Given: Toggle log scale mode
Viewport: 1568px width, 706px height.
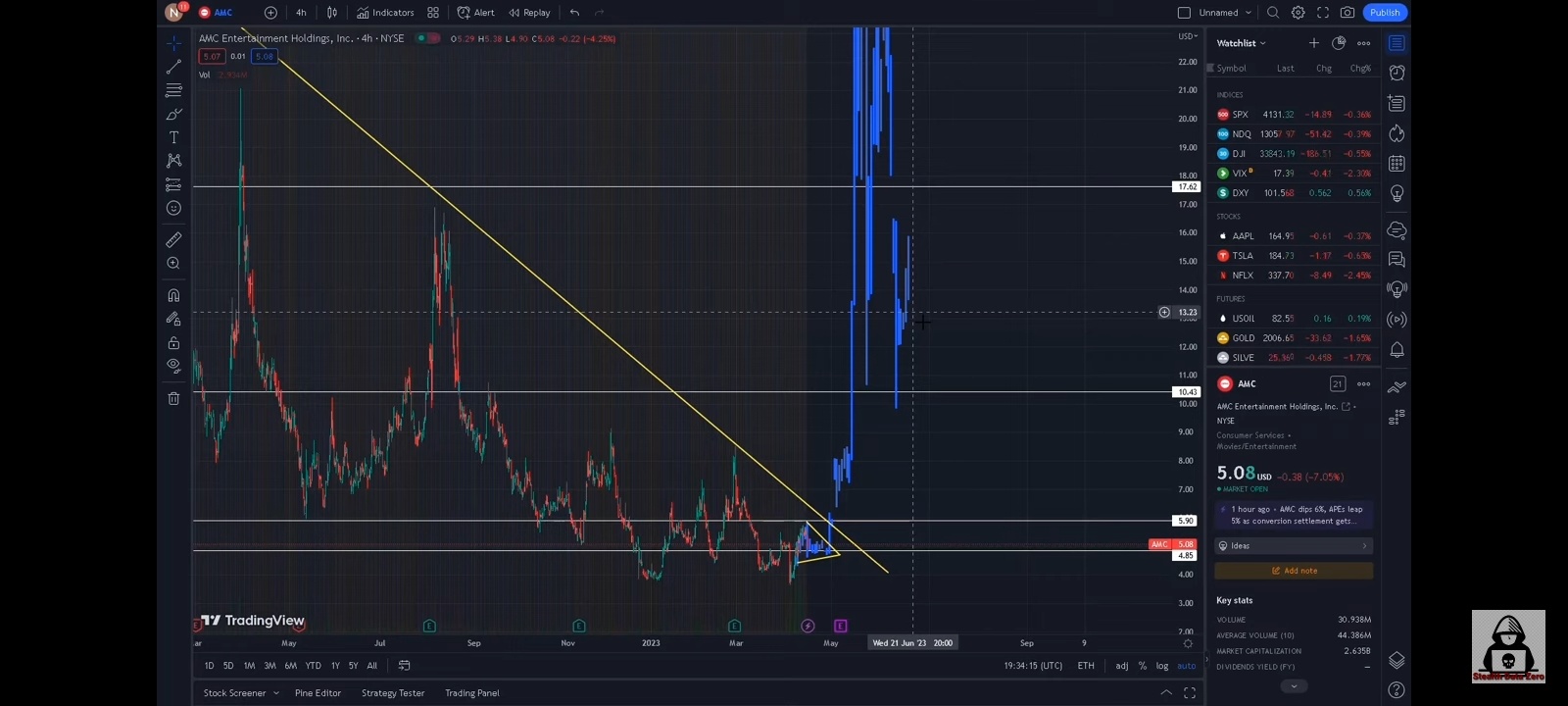Looking at the screenshot, I should tap(1162, 666).
